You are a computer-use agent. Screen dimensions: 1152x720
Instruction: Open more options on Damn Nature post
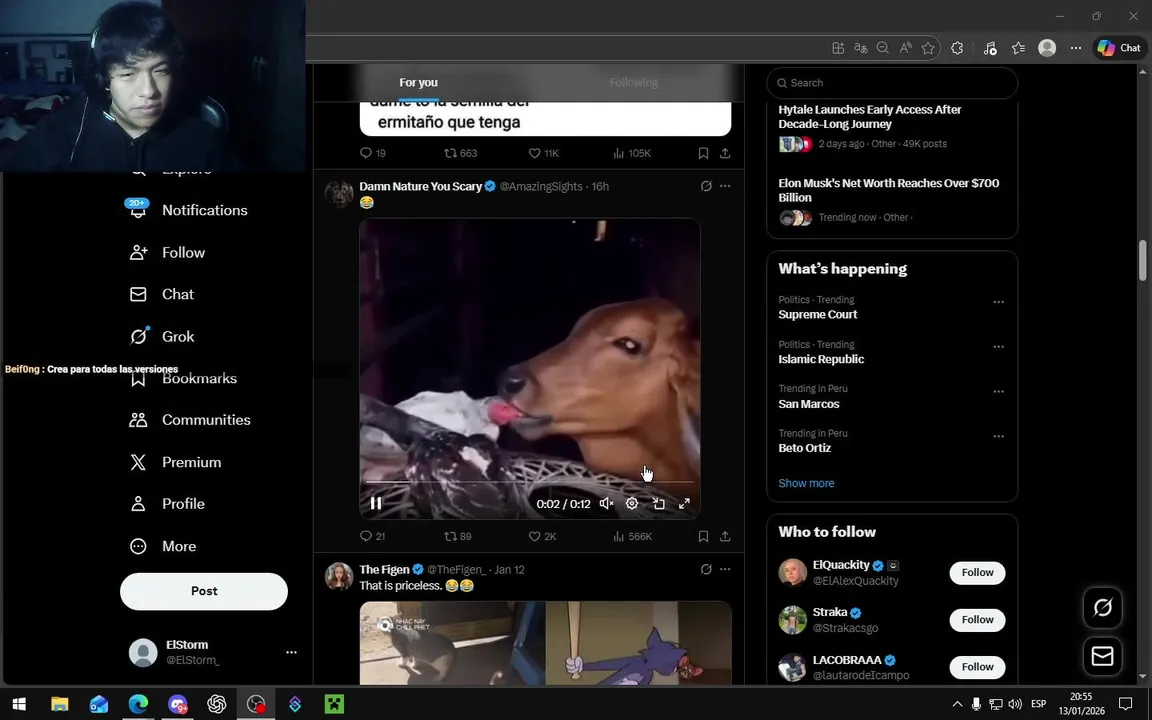tap(725, 186)
